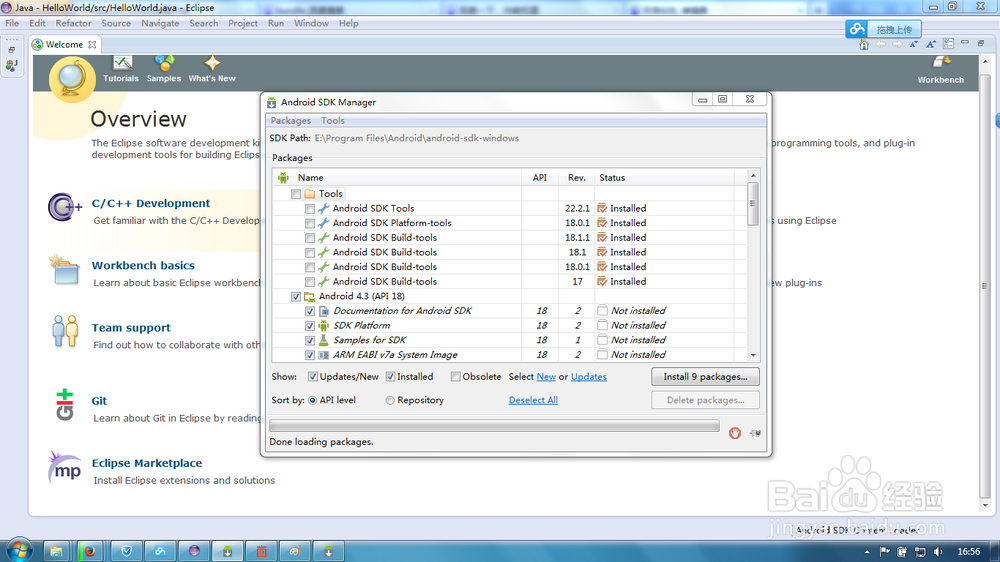Screen dimensions: 1000x562
Task: Check the Tools folder checkbox
Action: [x=296, y=194]
